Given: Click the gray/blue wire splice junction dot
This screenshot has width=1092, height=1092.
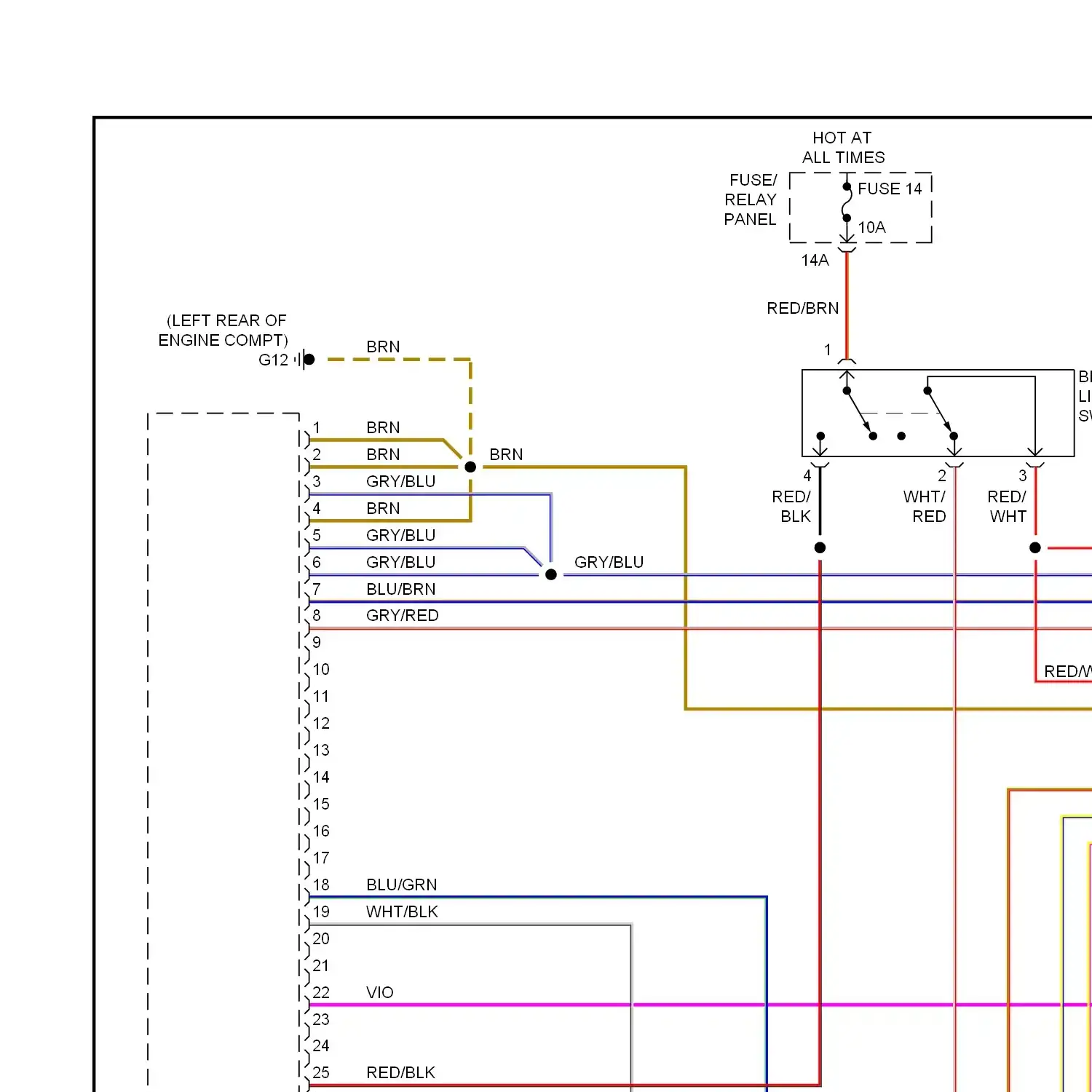Looking at the screenshot, I should (551, 574).
